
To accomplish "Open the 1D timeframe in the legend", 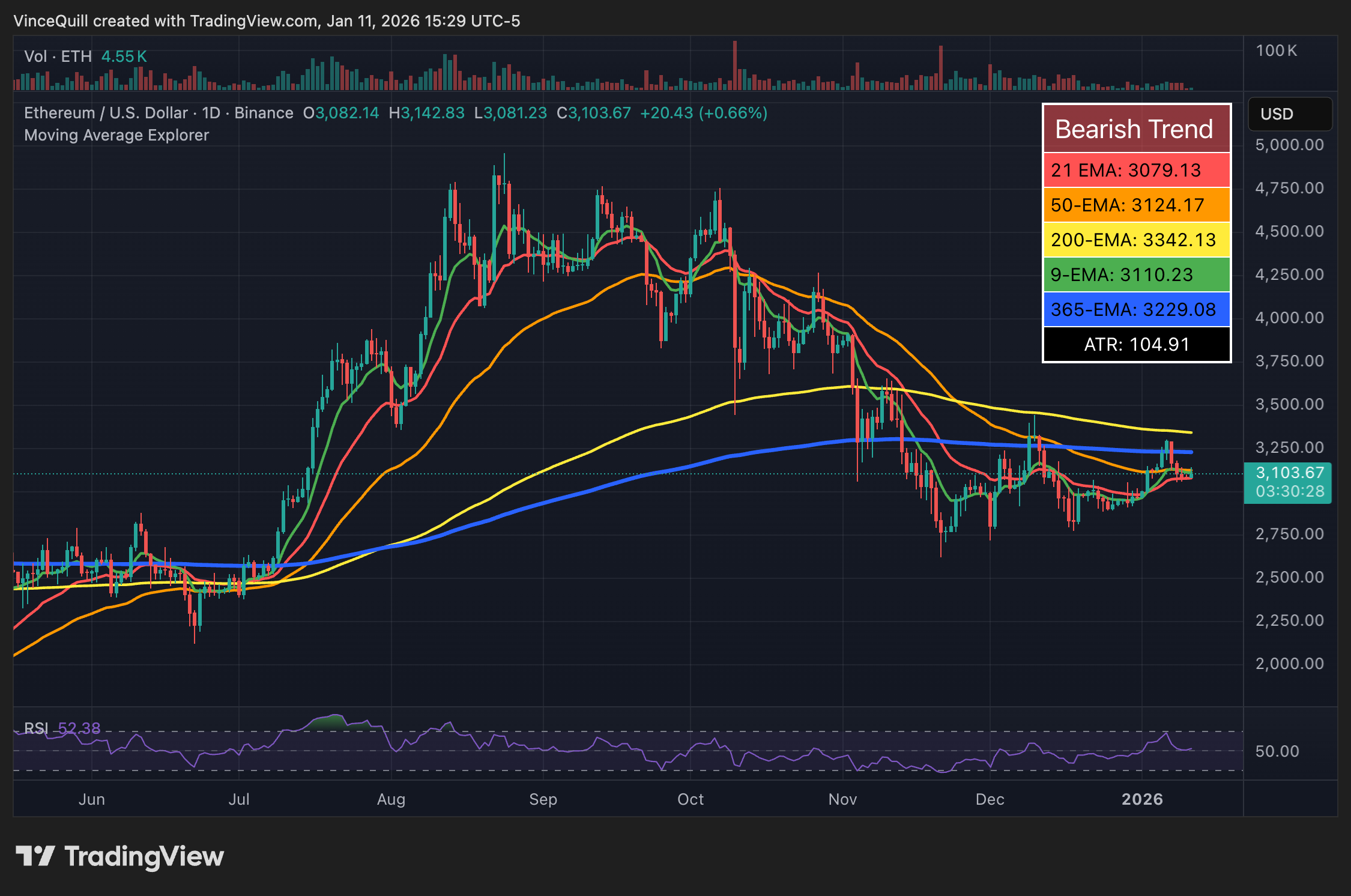I will 210,112.
